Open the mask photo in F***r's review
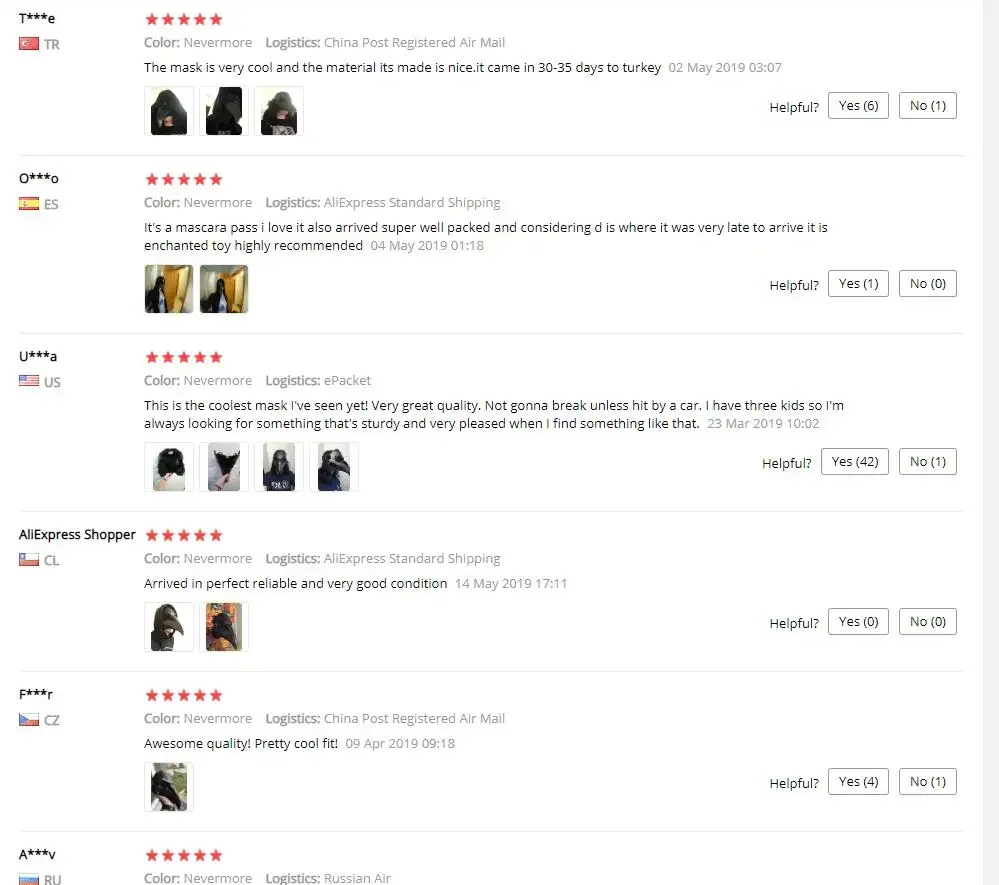Viewport: 999px width, 885px height. [169, 787]
